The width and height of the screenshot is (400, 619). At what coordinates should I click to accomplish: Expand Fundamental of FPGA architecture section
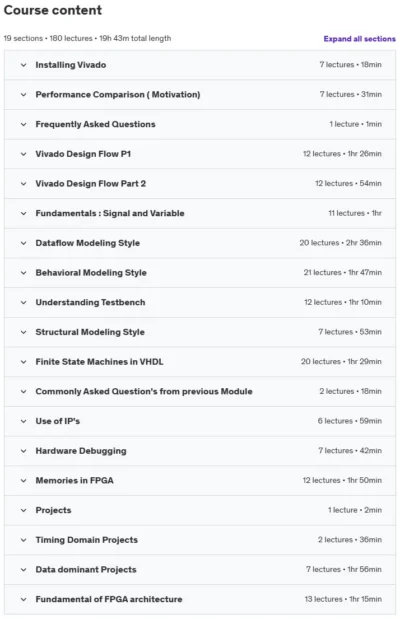pos(200,599)
